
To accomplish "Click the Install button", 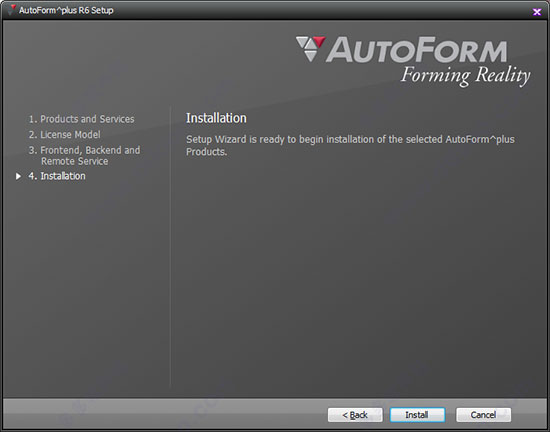I will point(417,415).
